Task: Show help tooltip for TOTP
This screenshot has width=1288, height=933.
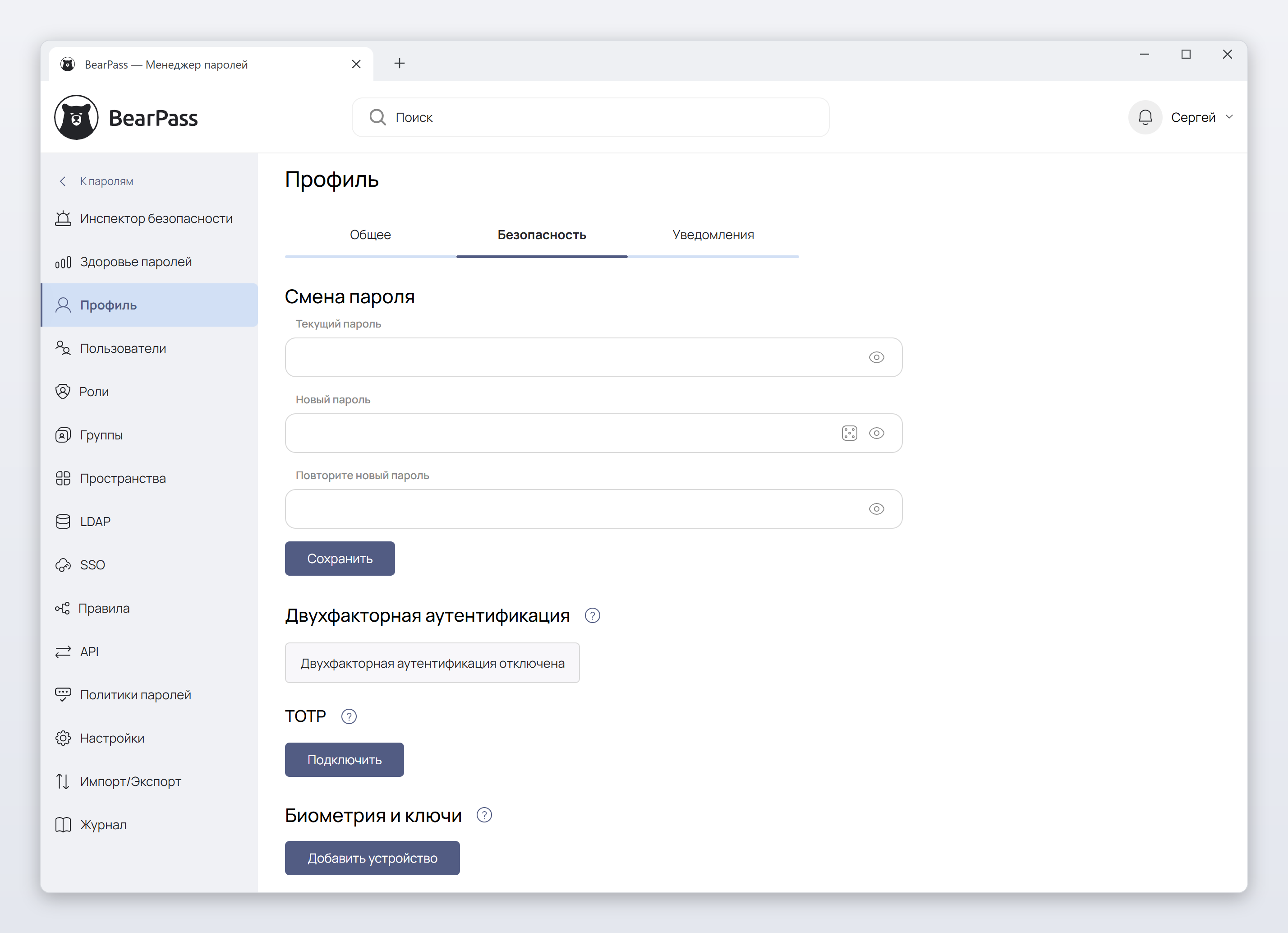Action: point(349,716)
